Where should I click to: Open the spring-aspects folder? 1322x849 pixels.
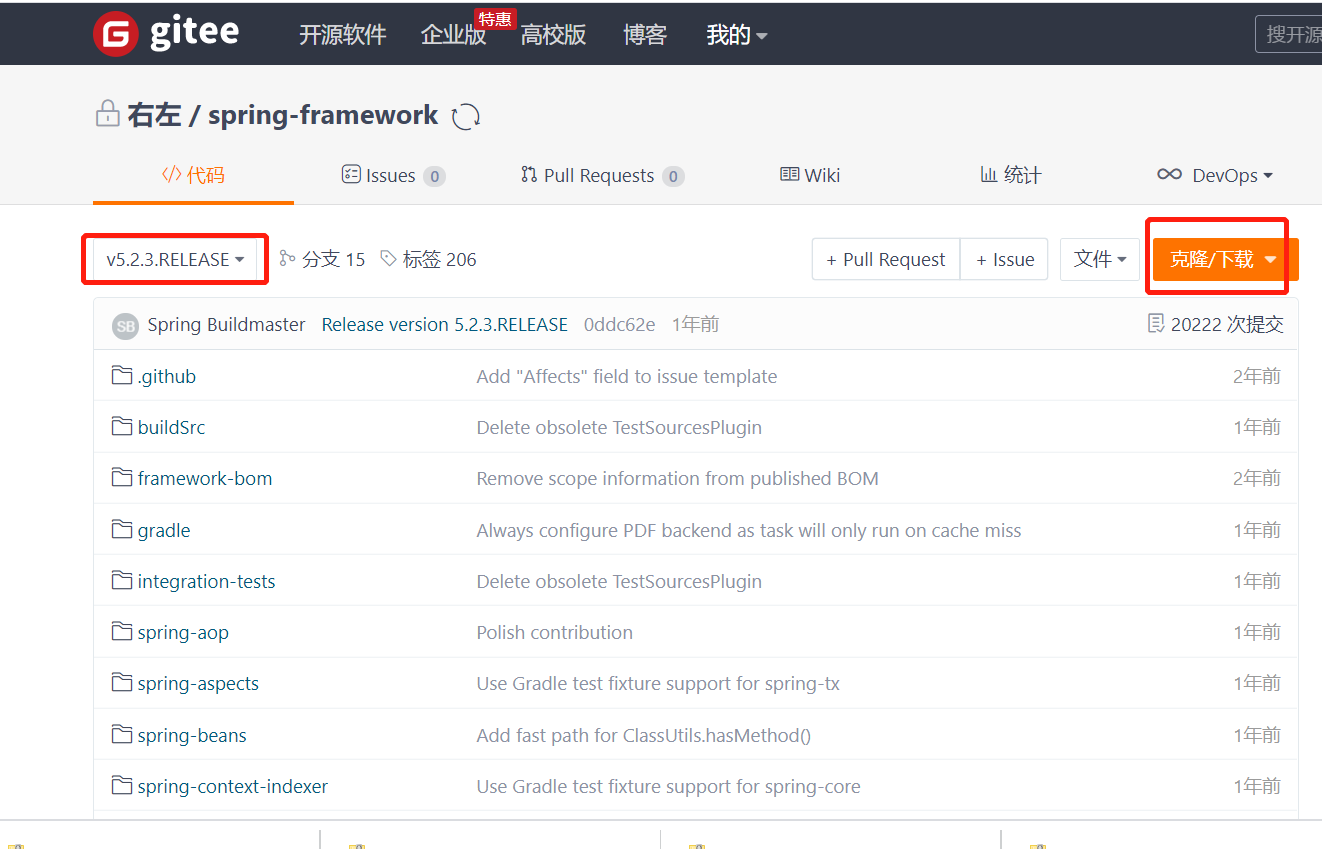(x=198, y=683)
